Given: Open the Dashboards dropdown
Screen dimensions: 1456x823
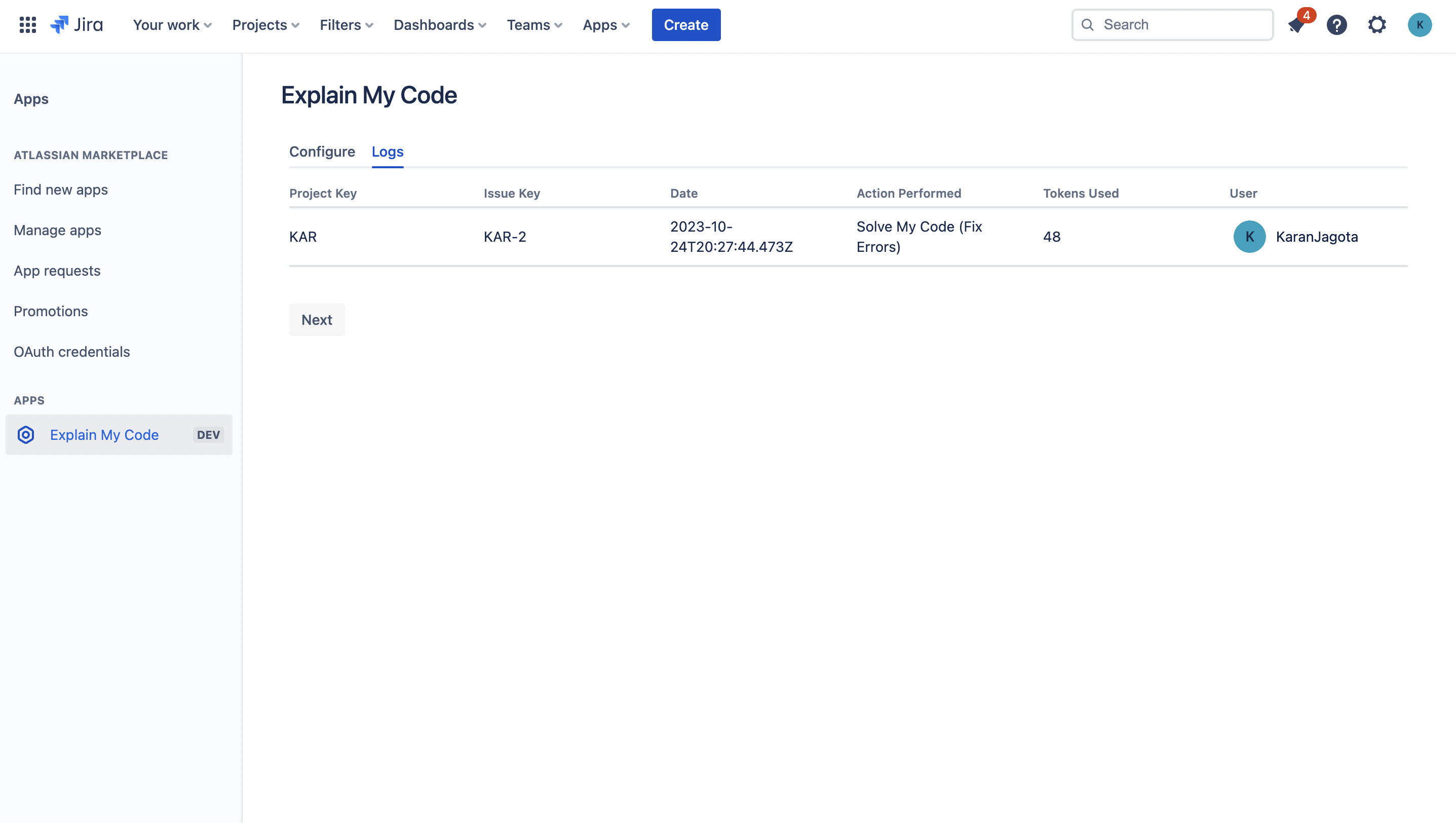Looking at the screenshot, I should tap(440, 25).
